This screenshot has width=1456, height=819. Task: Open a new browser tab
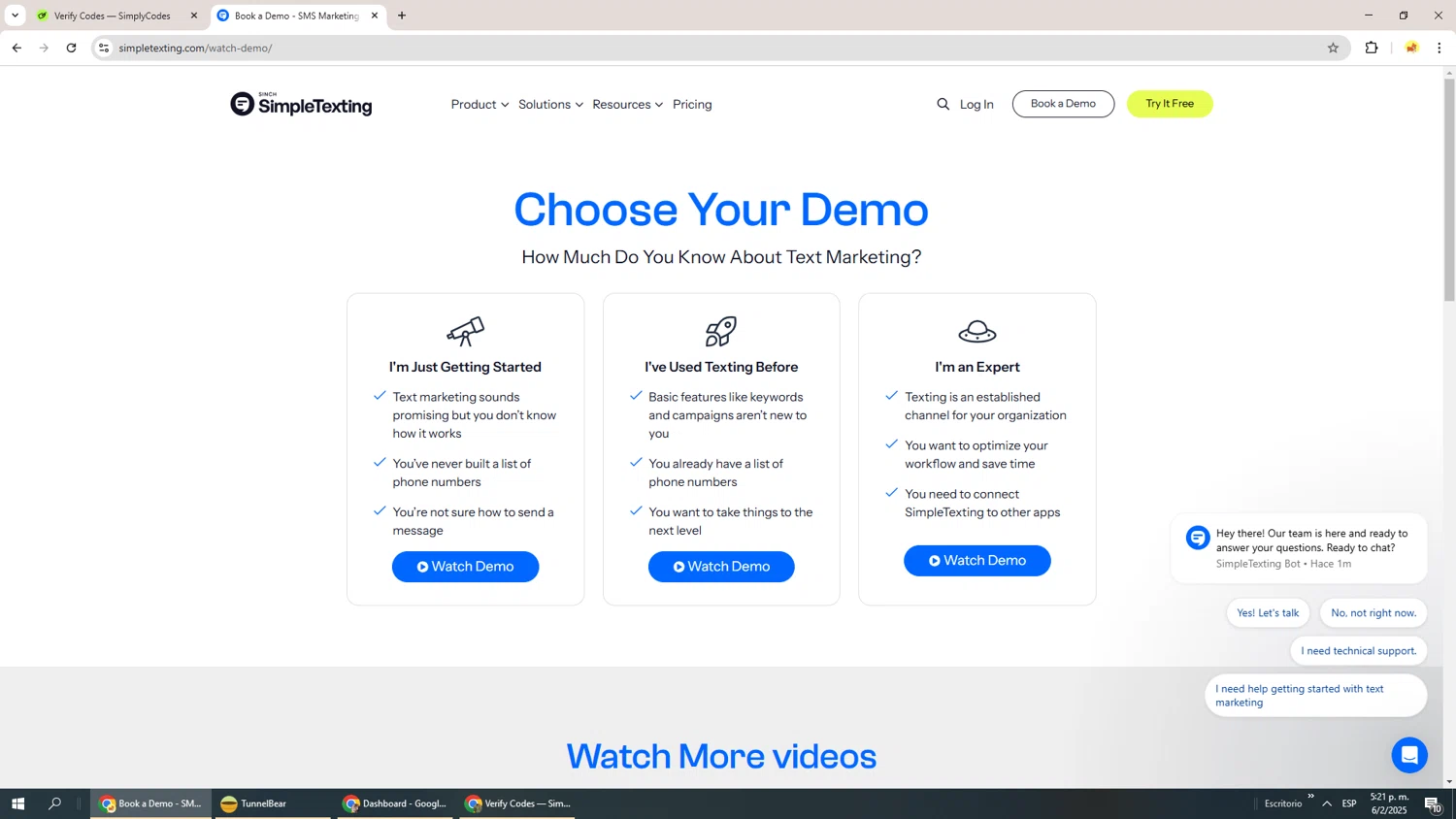[x=402, y=16]
